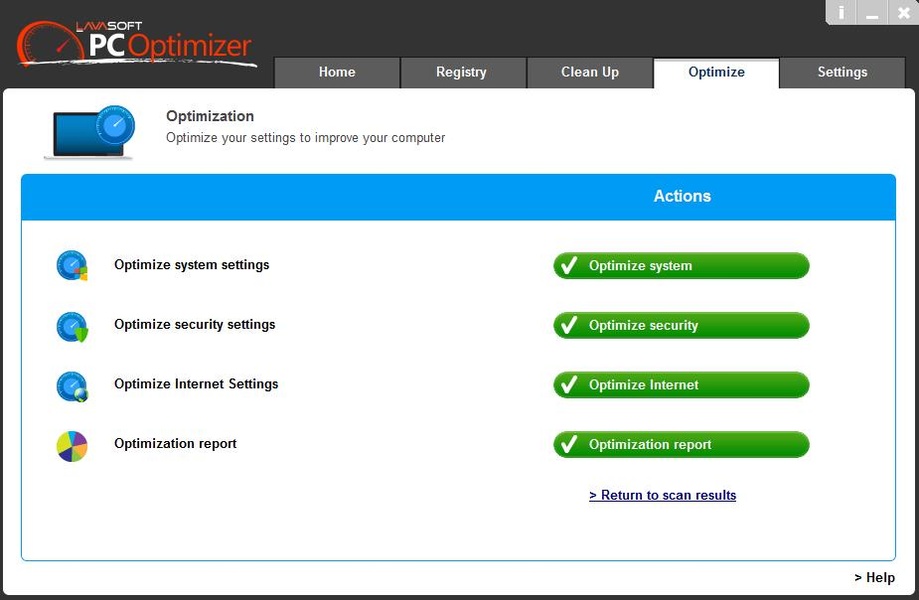Click the Optimize security settings label
This screenshot has width=919, height=600.
pyautogui.click(x=195, y=325)
